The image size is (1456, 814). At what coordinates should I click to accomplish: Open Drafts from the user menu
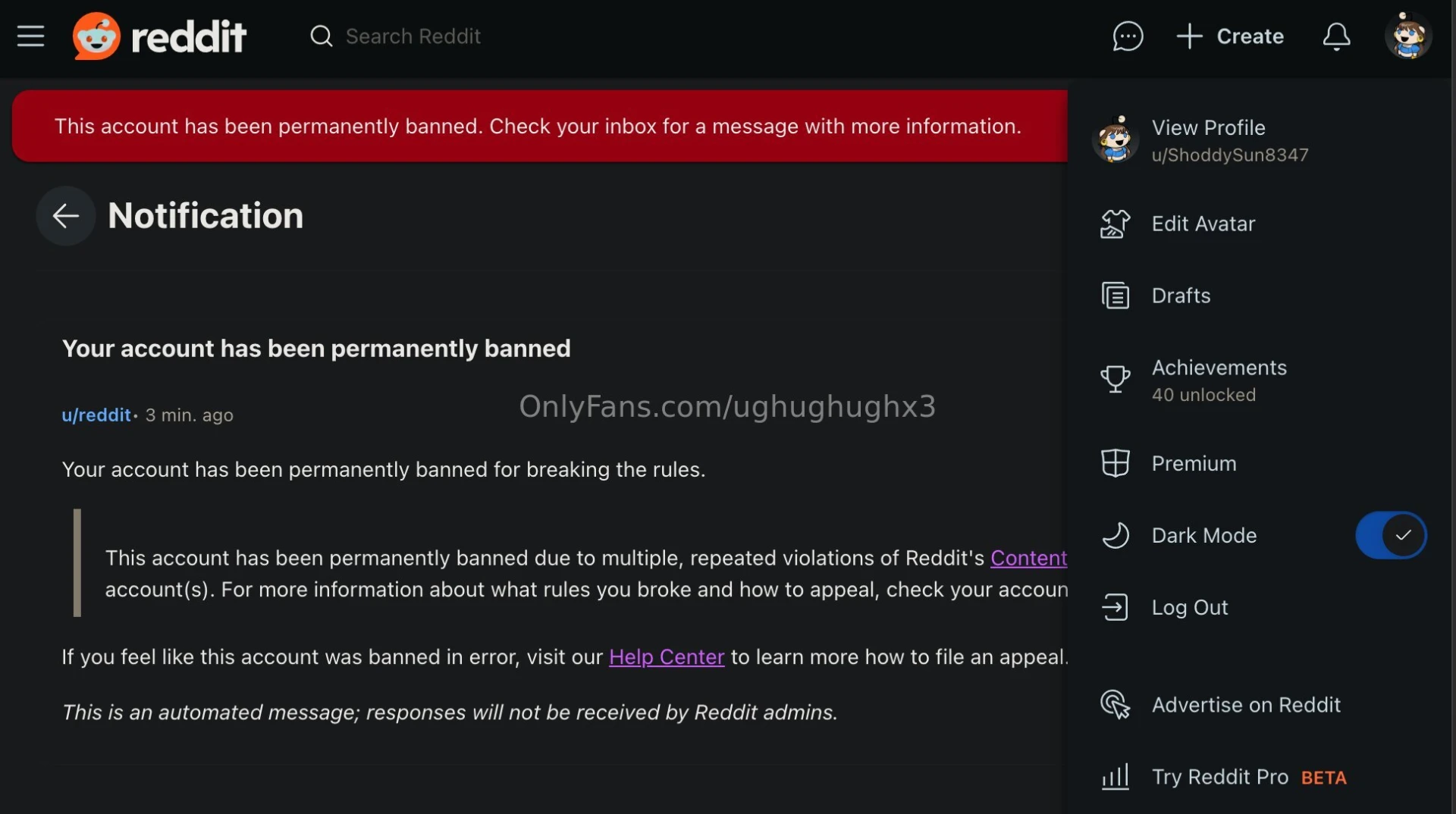[1181, 296]
